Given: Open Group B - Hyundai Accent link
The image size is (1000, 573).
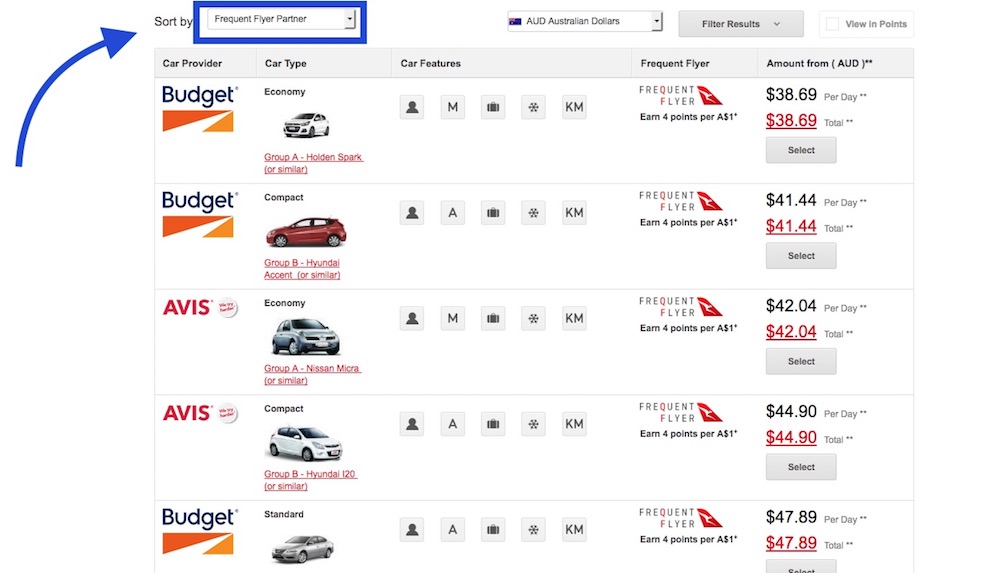Looking at the screenshot, I should pyautogui.click(x=302, y=269).
